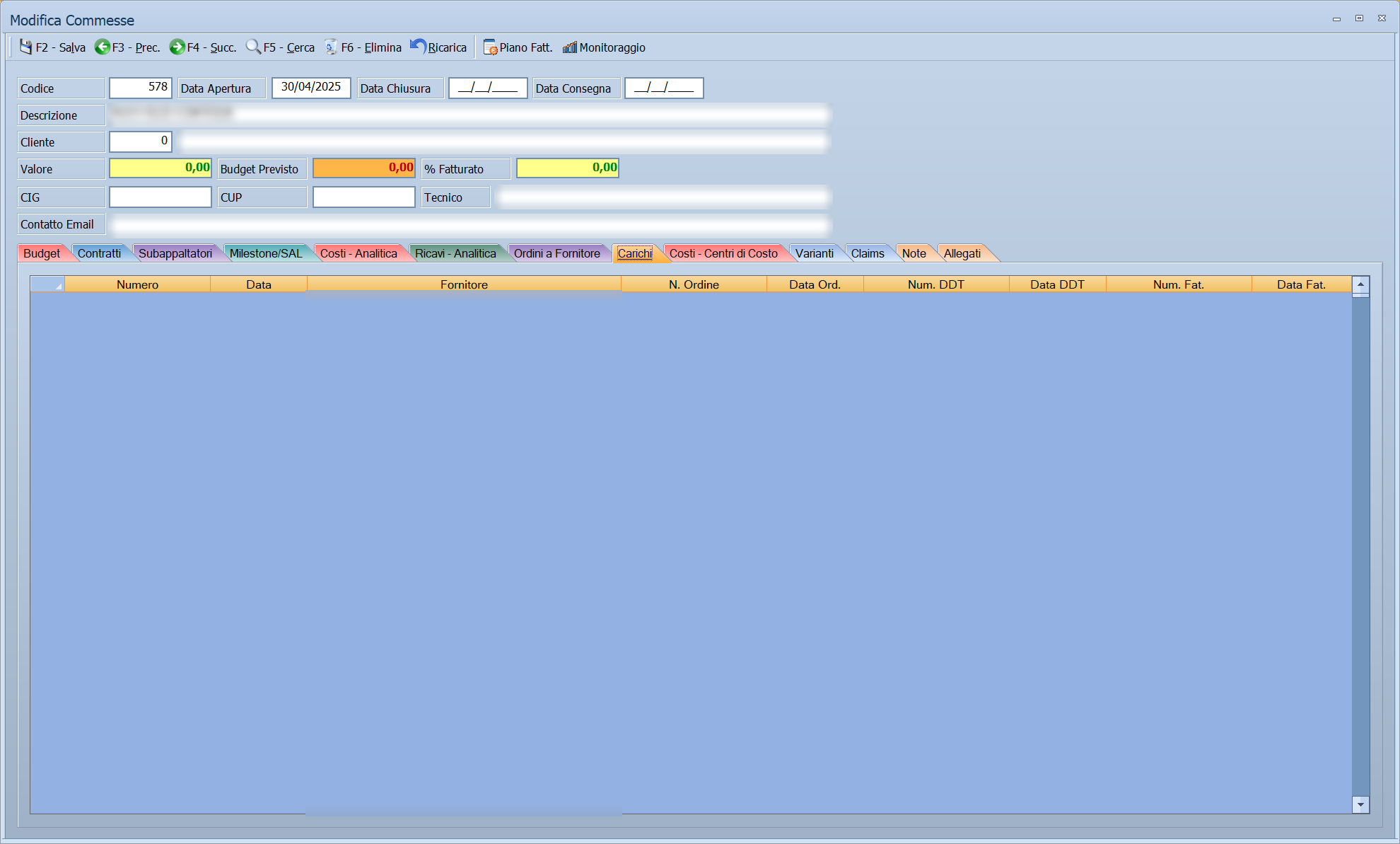The width and height of the screenshot is (1400, 844).
Task: Click the F5 Cerca magnifier icon
Action: (x=253, y=47)
